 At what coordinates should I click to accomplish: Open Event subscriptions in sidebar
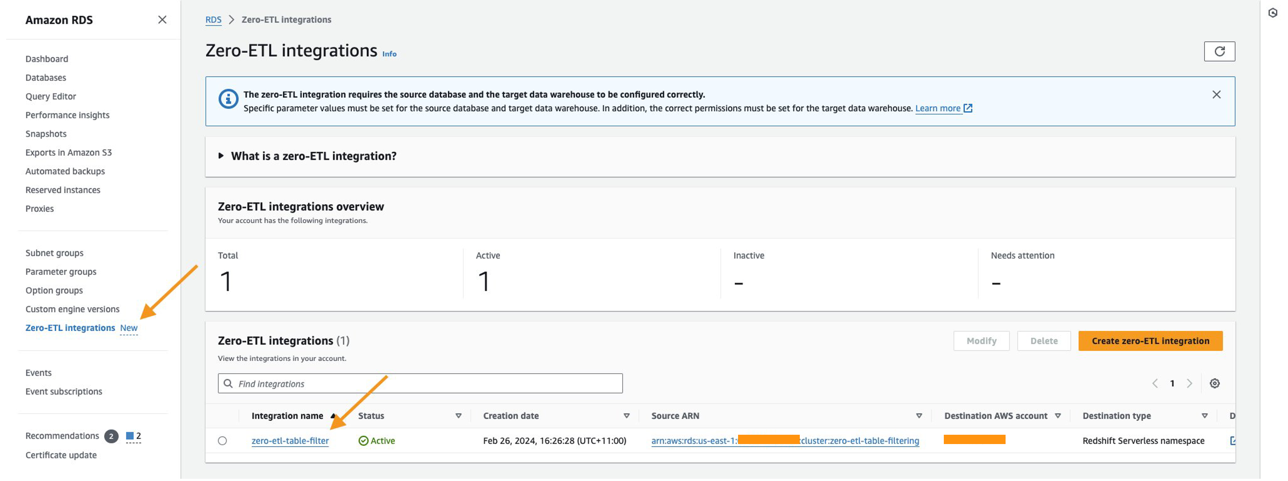[x=64, y=392]
